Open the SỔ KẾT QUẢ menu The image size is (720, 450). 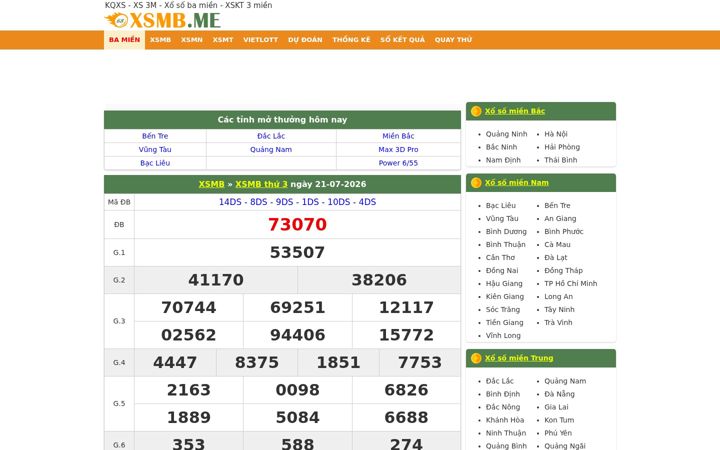tap(403, 40)
